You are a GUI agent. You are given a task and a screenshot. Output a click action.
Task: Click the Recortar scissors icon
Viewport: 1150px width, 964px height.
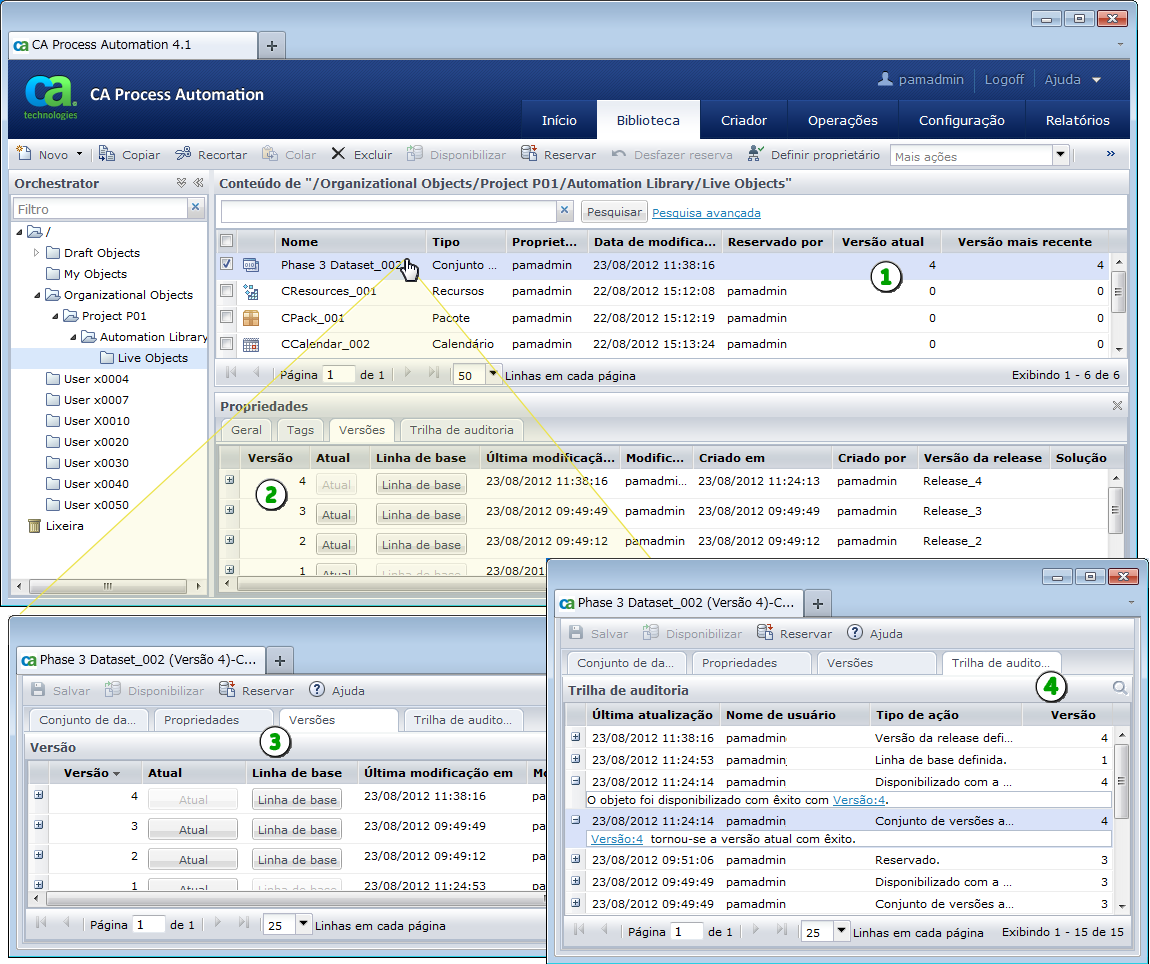(x=183, y=155)
